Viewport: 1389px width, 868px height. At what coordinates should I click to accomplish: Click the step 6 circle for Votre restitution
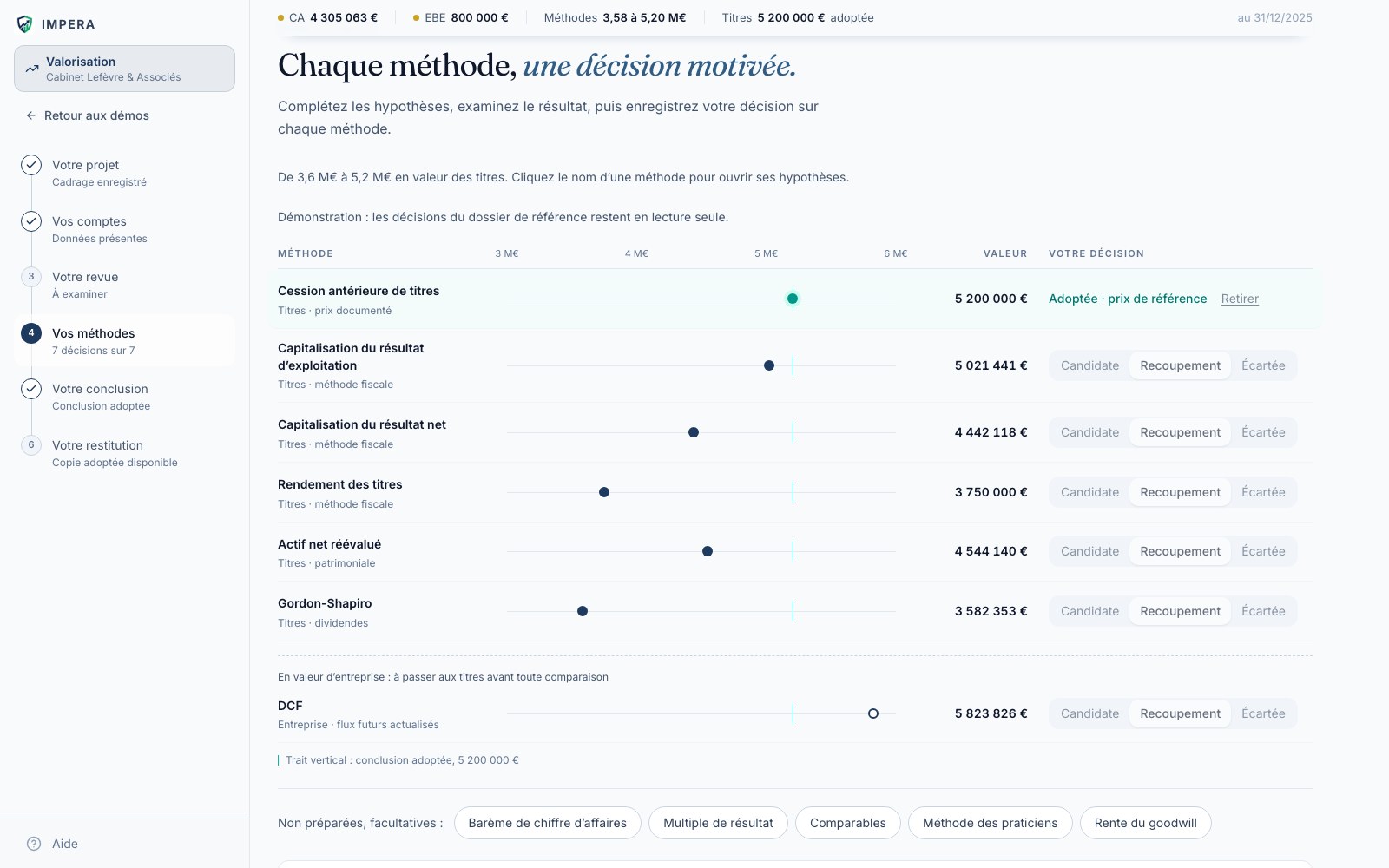coord(31,445)
